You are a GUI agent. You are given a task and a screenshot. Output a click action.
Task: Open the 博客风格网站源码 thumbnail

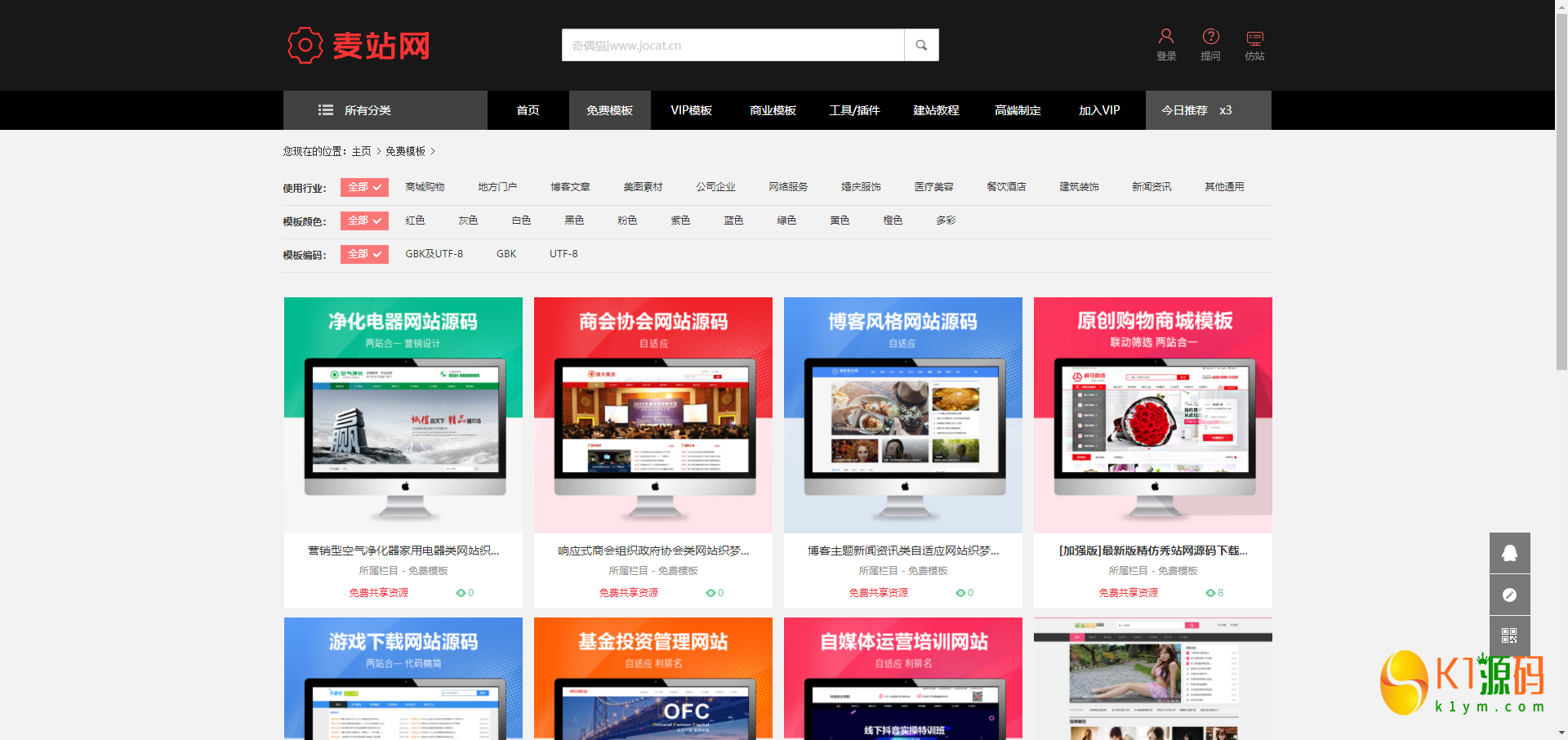point(903,415)
